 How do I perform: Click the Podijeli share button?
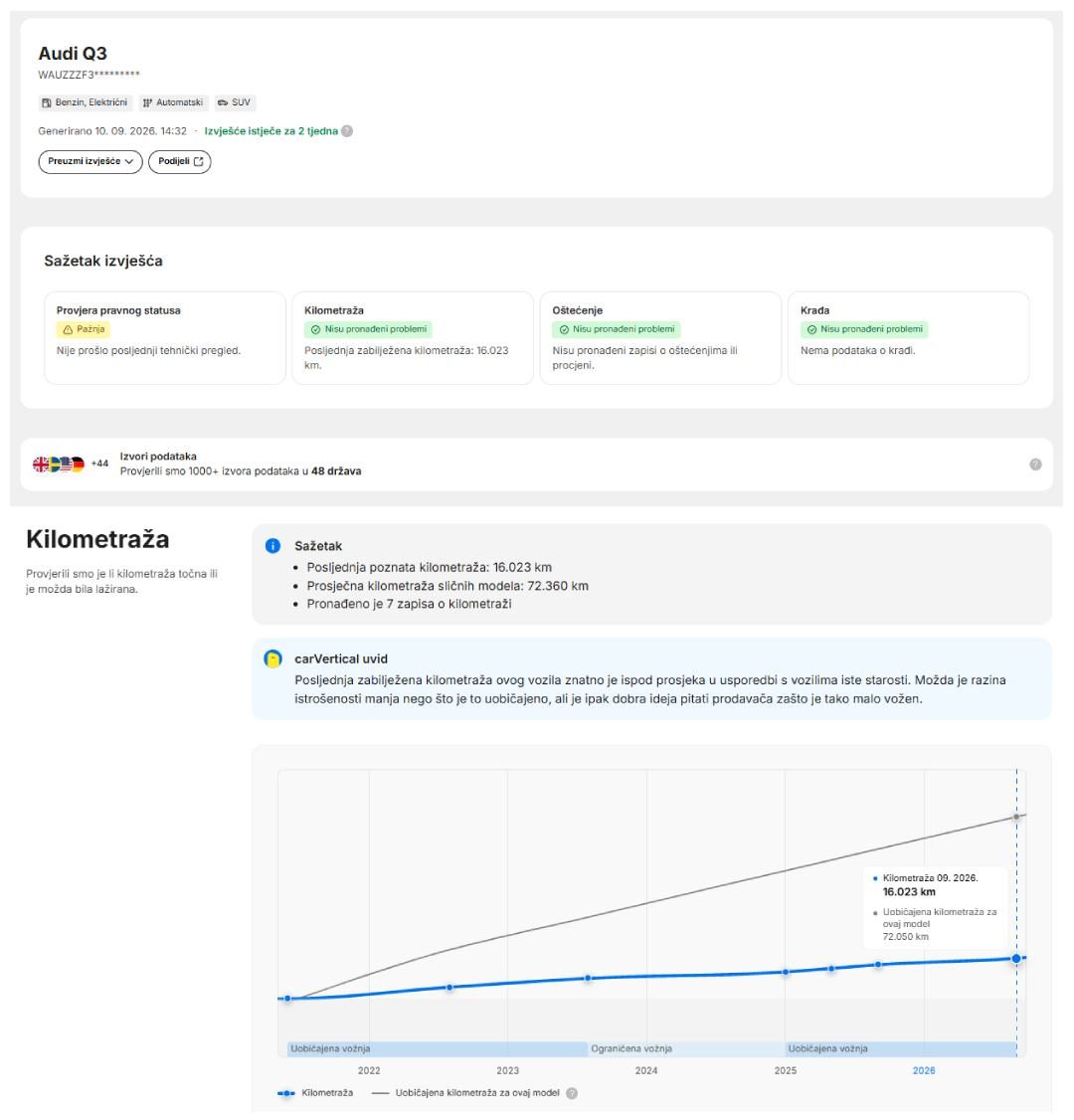pyautogui.click(x=180, y=161)
